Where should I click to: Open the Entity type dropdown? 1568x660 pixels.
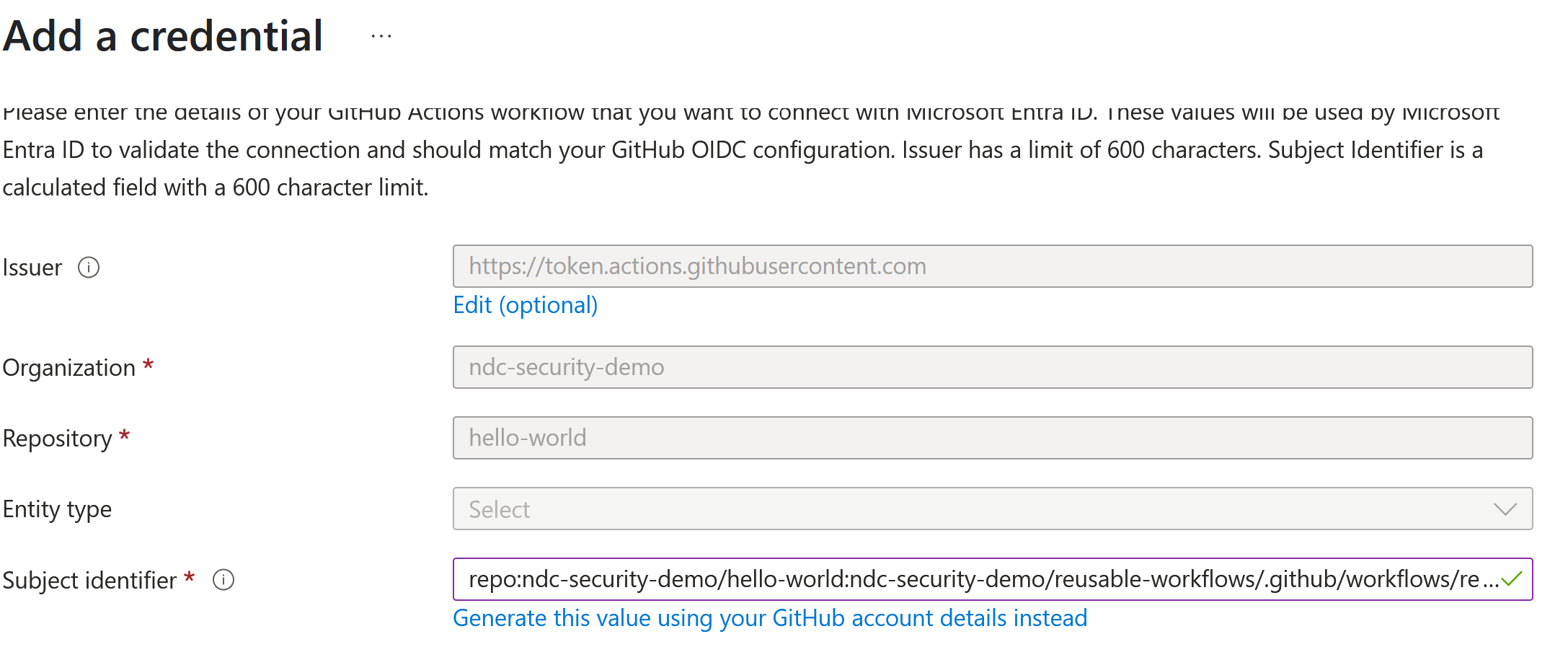(991, 509)
